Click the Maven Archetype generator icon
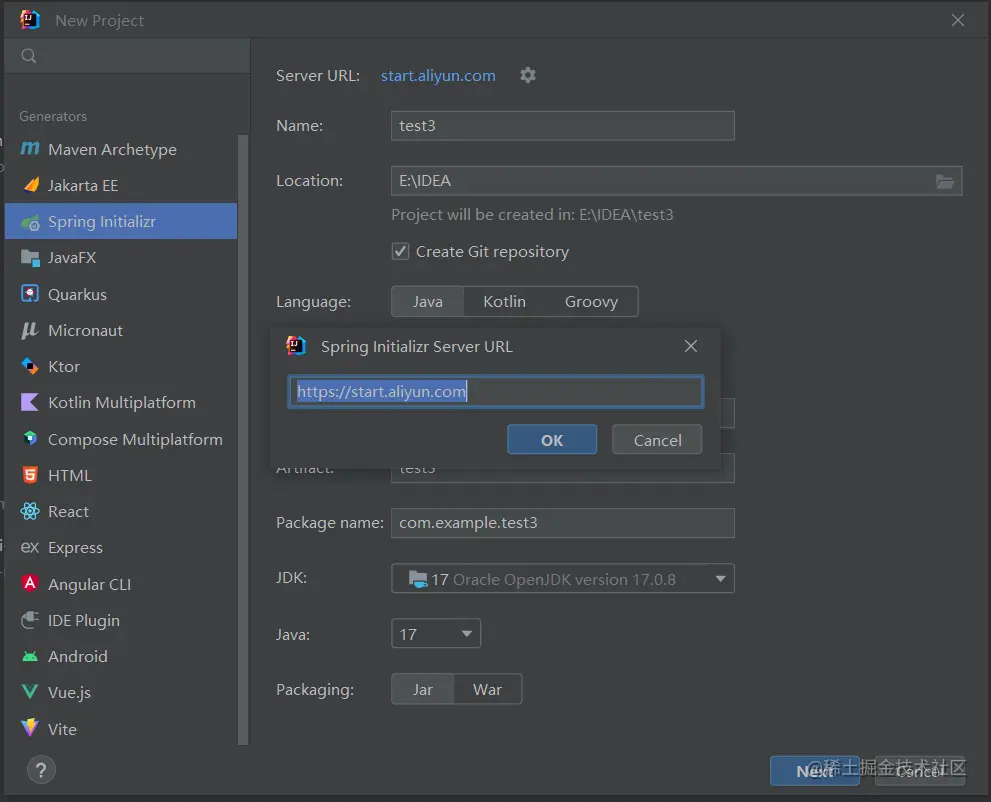Image resolution: width=991 pixels, height=802 pixels. coord(30,149)
